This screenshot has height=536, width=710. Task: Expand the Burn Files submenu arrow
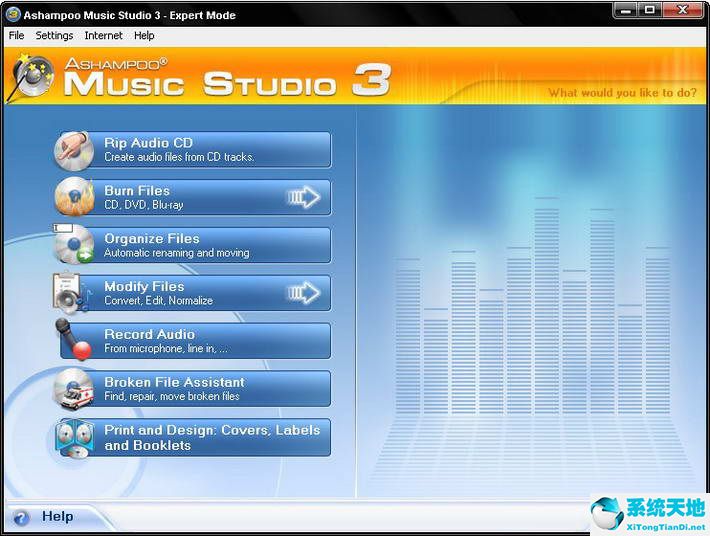[x=303, y=197]
